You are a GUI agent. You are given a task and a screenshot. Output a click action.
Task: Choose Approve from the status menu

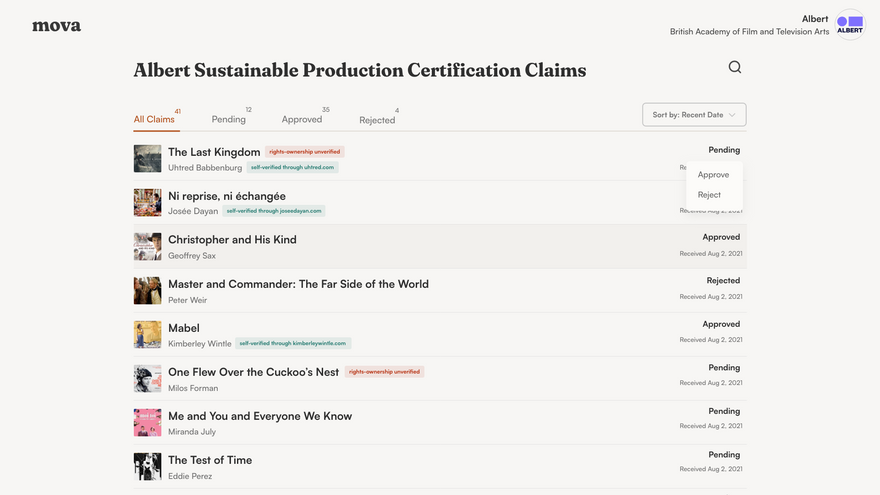713,175
